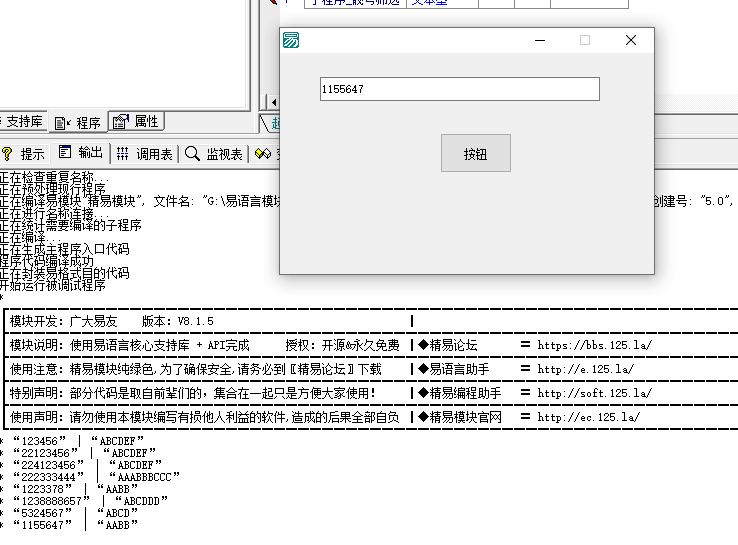This screenshot has height=545, width=738.
Task: Click the http://ec.125.la/ module site URL
Action: 588,417
